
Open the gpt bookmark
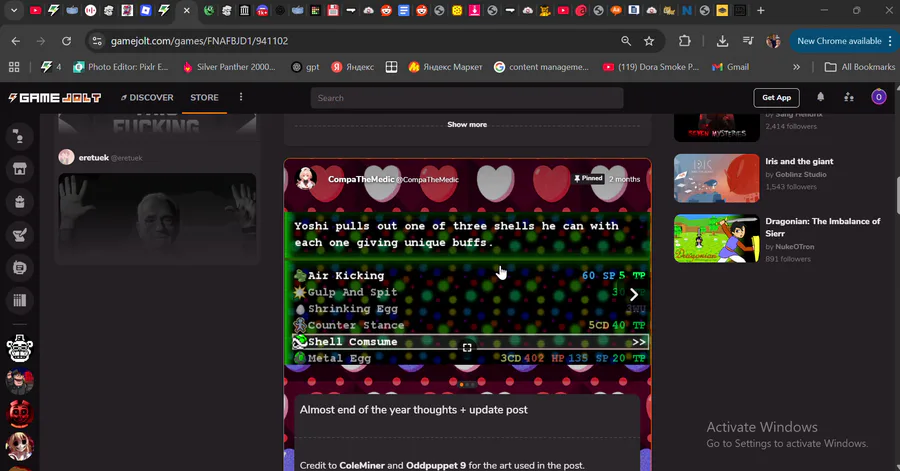tap(305, 67)
